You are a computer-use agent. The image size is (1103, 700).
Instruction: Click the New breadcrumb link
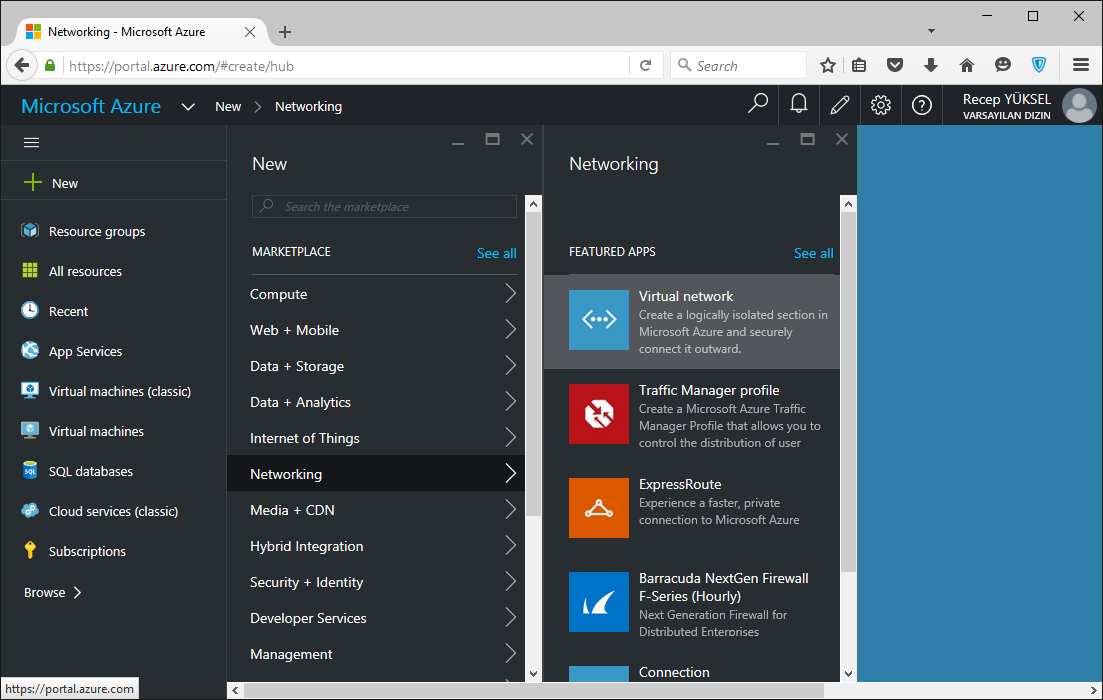228,106
